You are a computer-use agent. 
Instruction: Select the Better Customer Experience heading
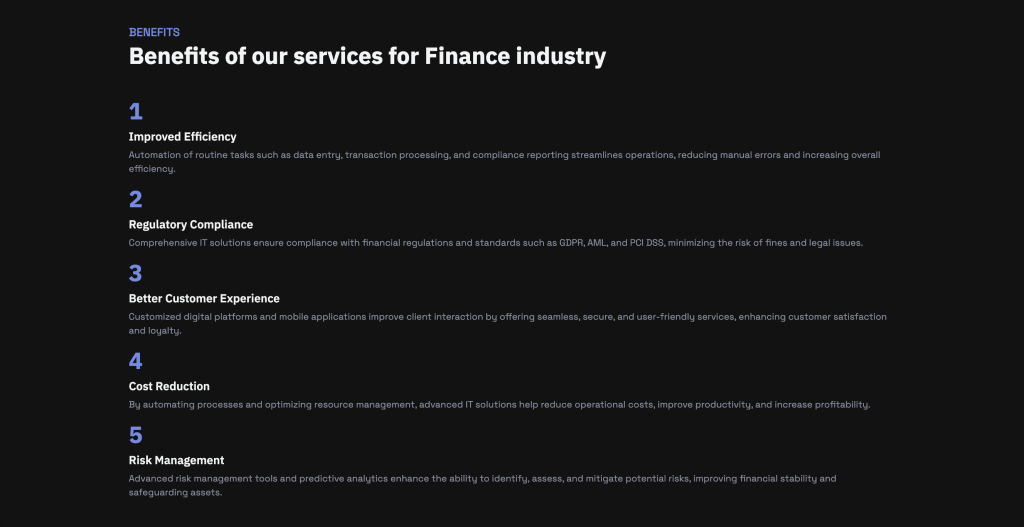tap(204, 298)
